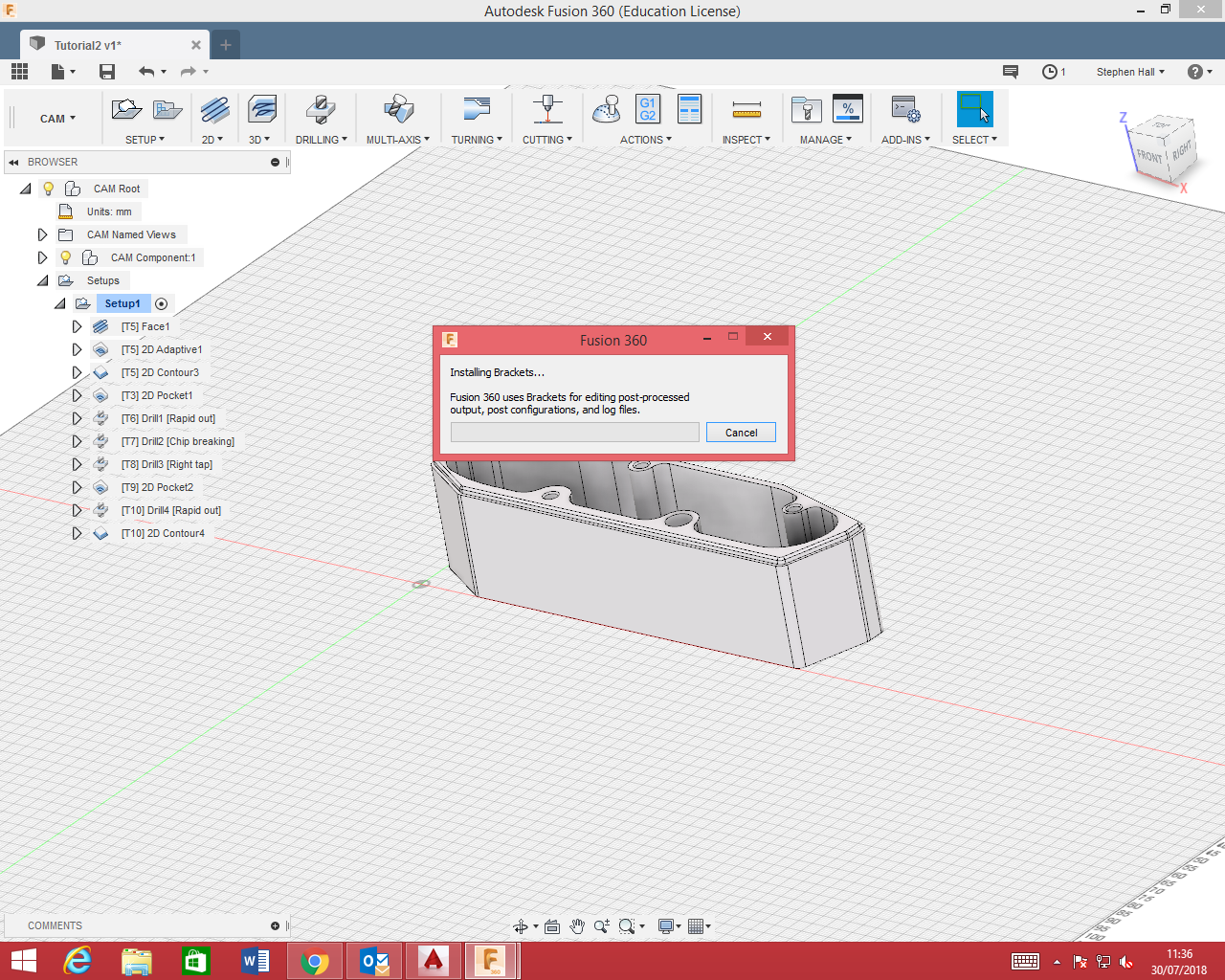Toggle visibility bulb for CAM Component:1
Screen dimensions: 1225x980
pos(65,257)
